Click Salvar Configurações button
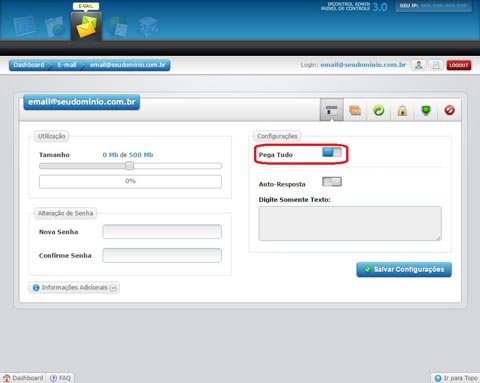480x383 pixels. [x=404, y=269]
